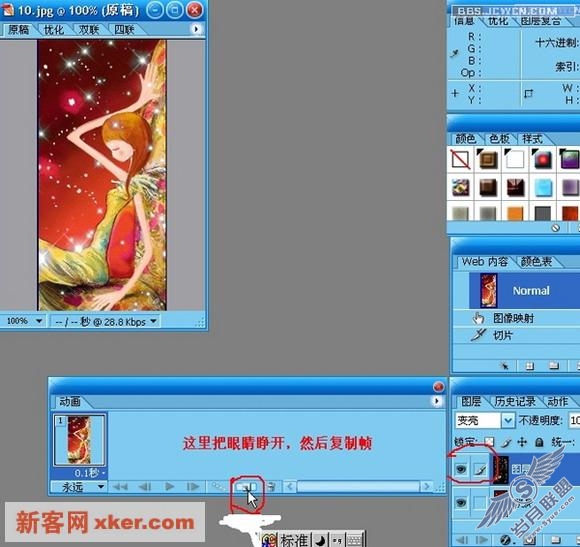Image resolution: width=580 pixels, height=547 pixels.
Task: Toggle lock transparent pixels in Layers panel
Action: 489,442
